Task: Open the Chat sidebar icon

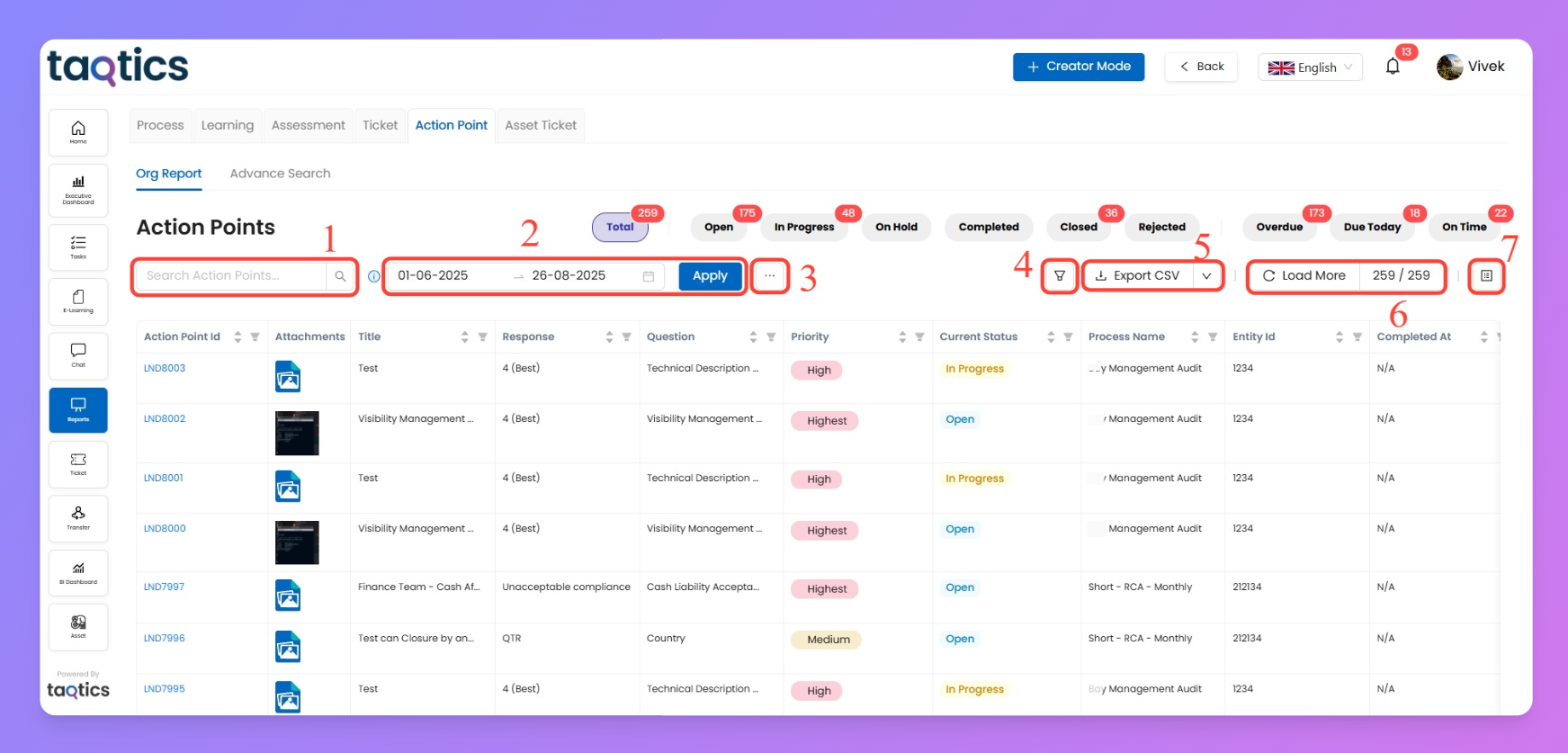Action: pos(78,355)
